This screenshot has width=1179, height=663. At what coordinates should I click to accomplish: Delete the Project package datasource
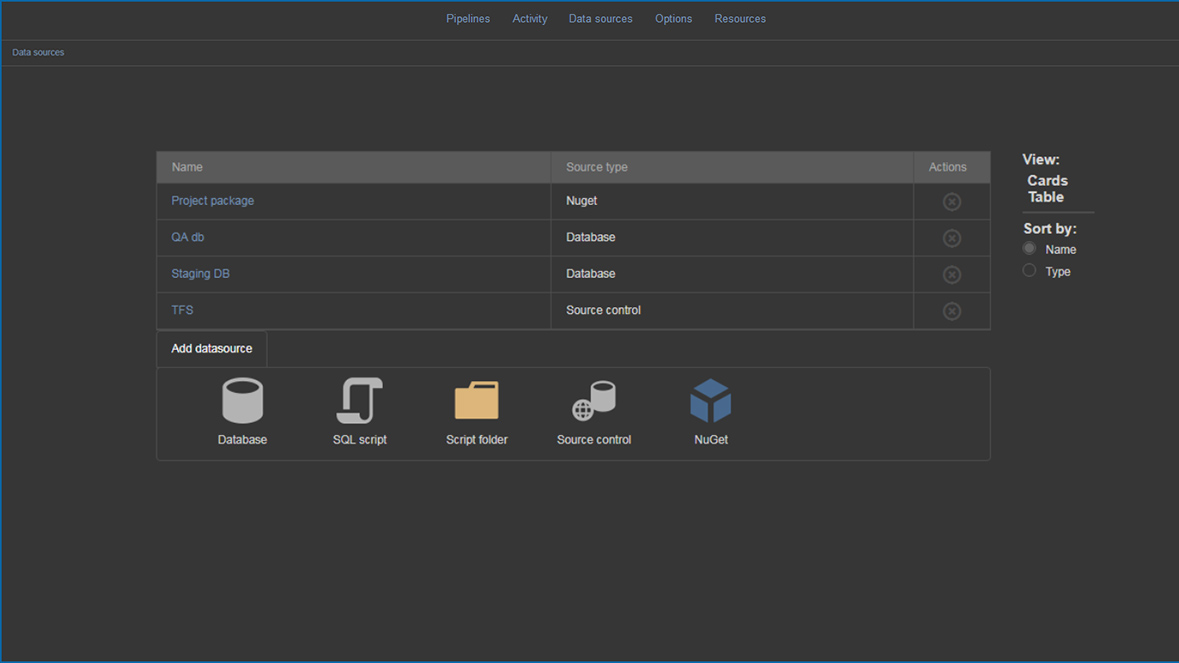point(951,201)
